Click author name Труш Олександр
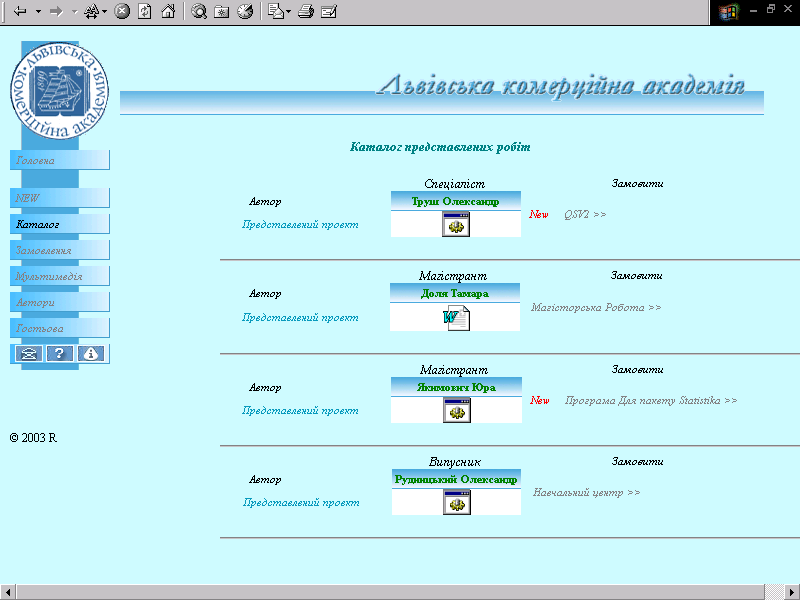This screenshot has width=800, height=600. [x=455, y=202]
